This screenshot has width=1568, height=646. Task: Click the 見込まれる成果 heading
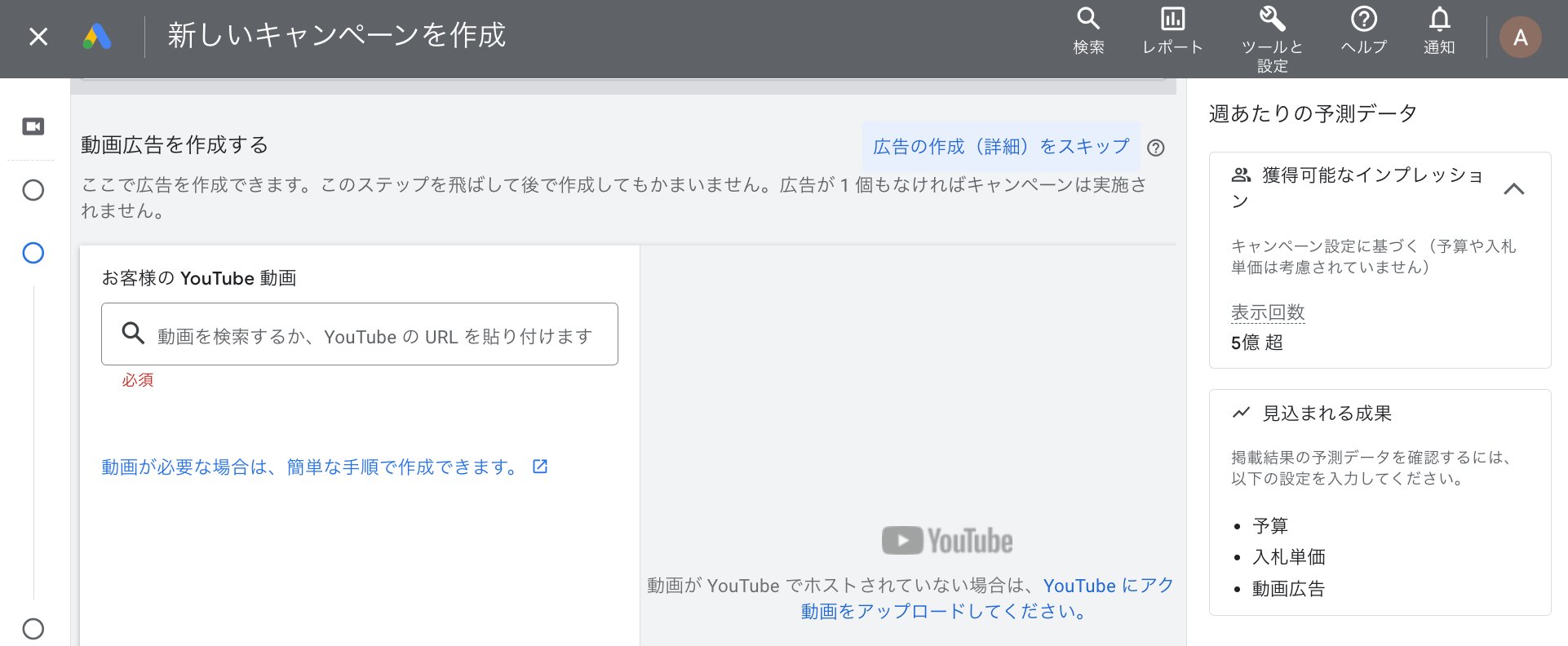(1327, 414)
